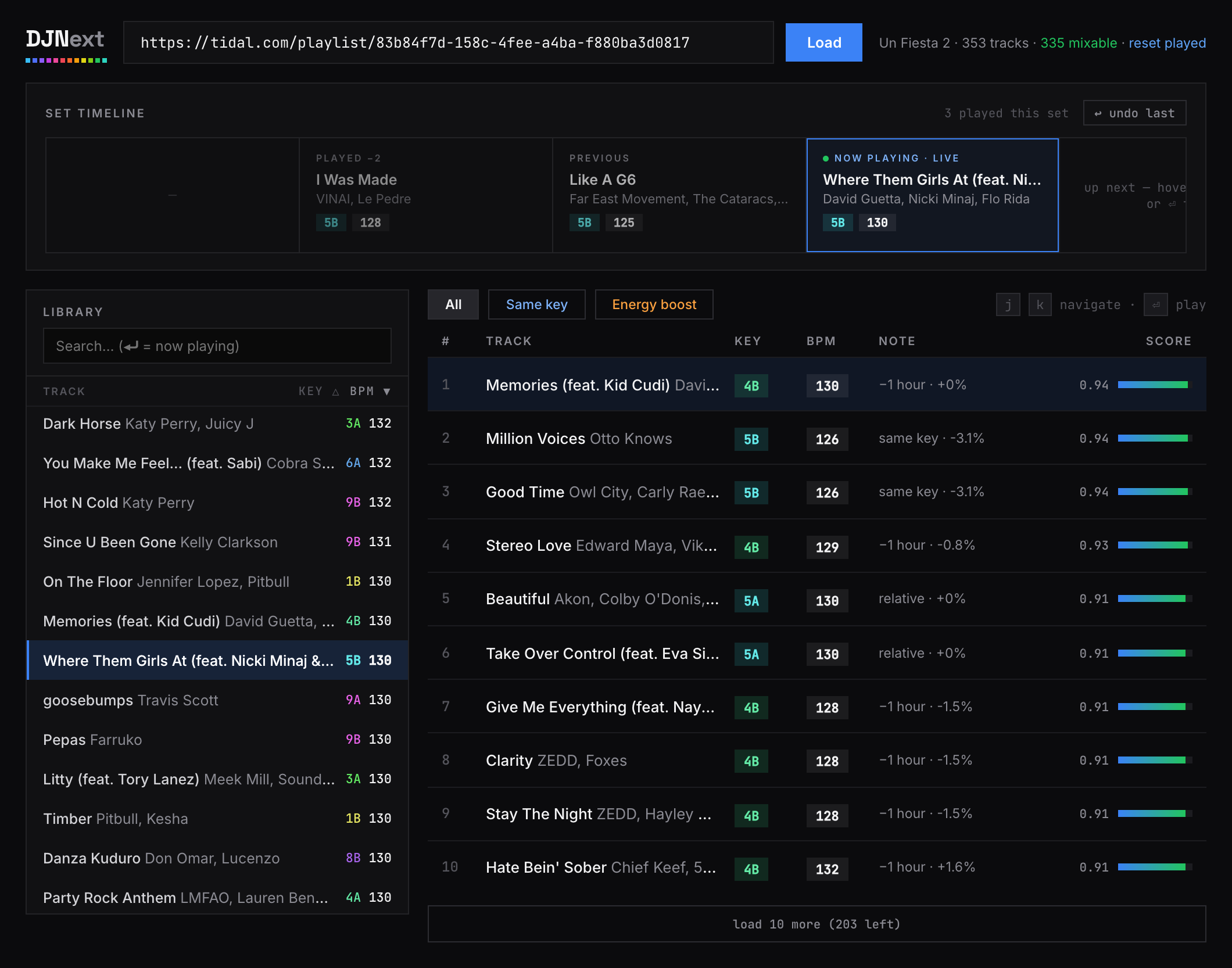The width and height of the screenshot is (1232, 968).
Task: Select On The Floor in library
Action: pos(217,582)
